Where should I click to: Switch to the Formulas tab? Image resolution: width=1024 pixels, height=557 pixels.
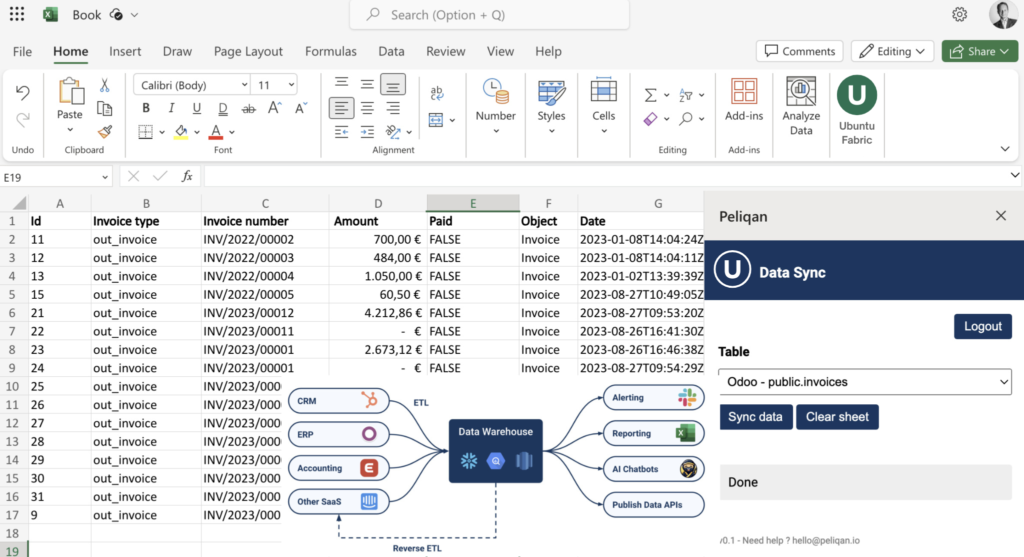point(330,51)
